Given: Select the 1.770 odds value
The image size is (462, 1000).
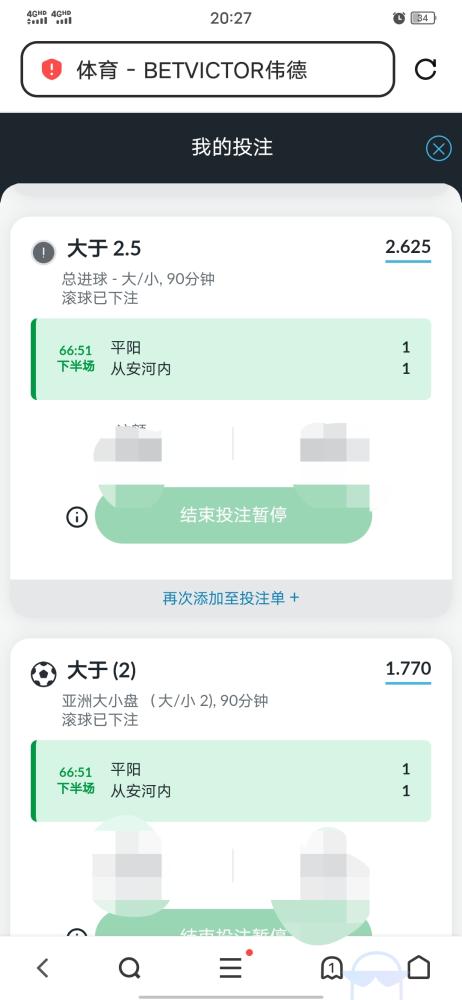Looking at the screenshot, I should [x=408, y=669].
